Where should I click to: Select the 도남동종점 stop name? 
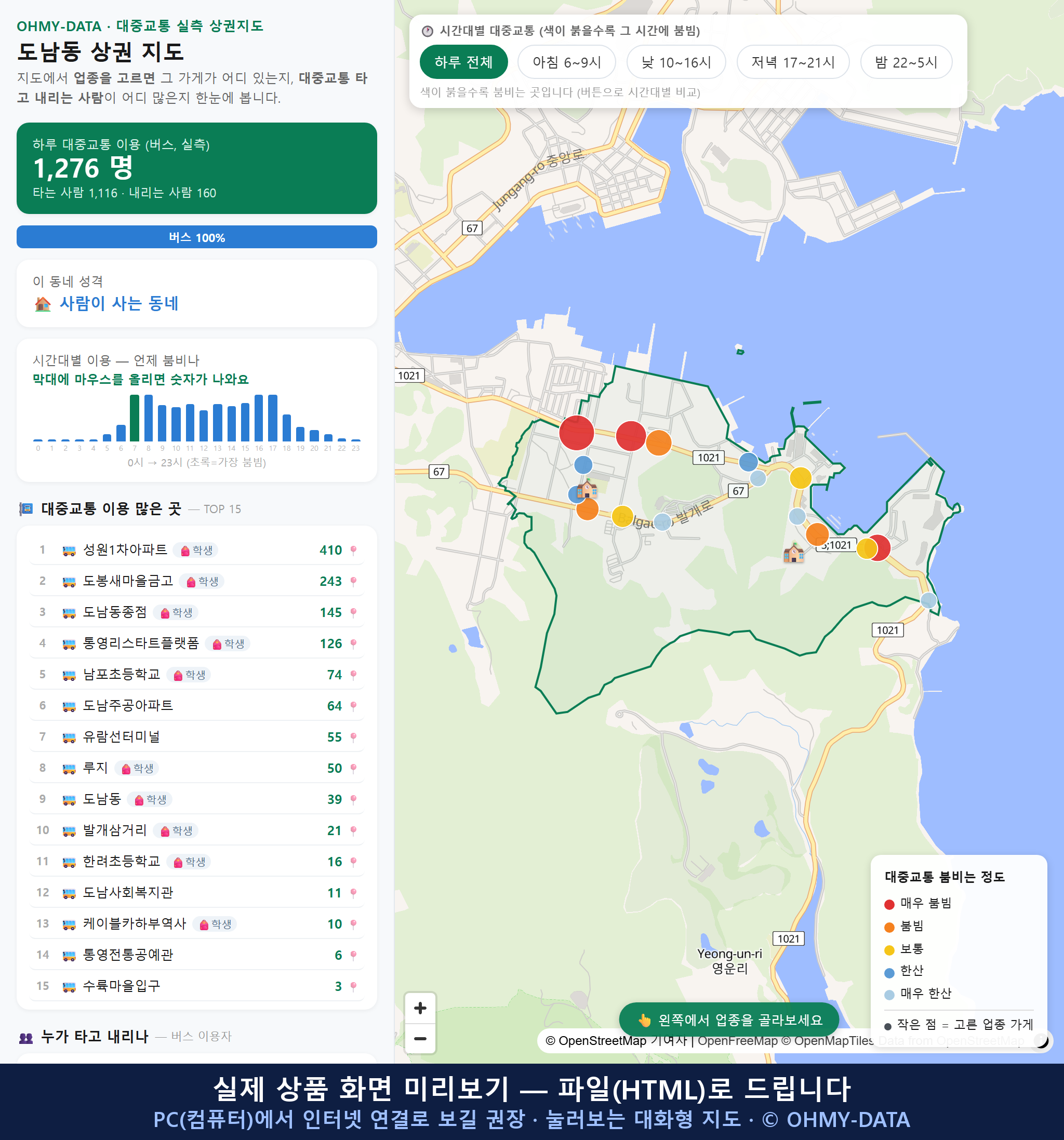click(x=115, y=612)
